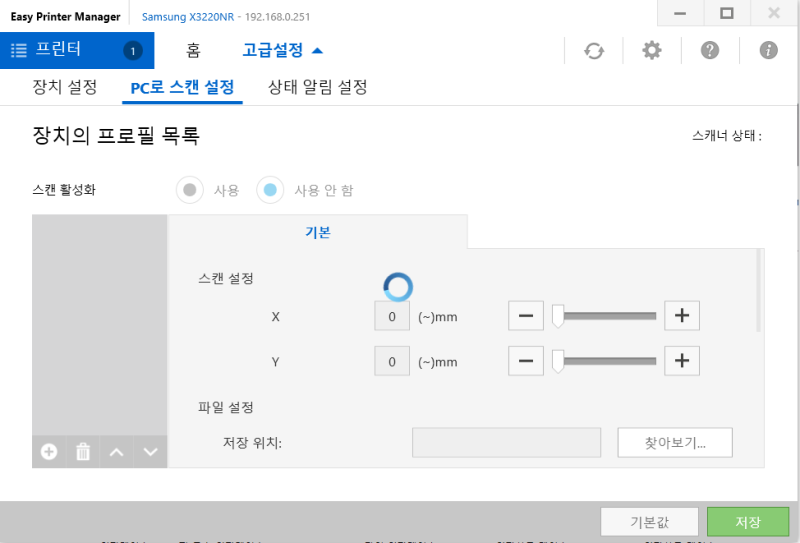Click the Y size slider handle
The width and height of the screenshot is (800, 543).
[558, 361]
